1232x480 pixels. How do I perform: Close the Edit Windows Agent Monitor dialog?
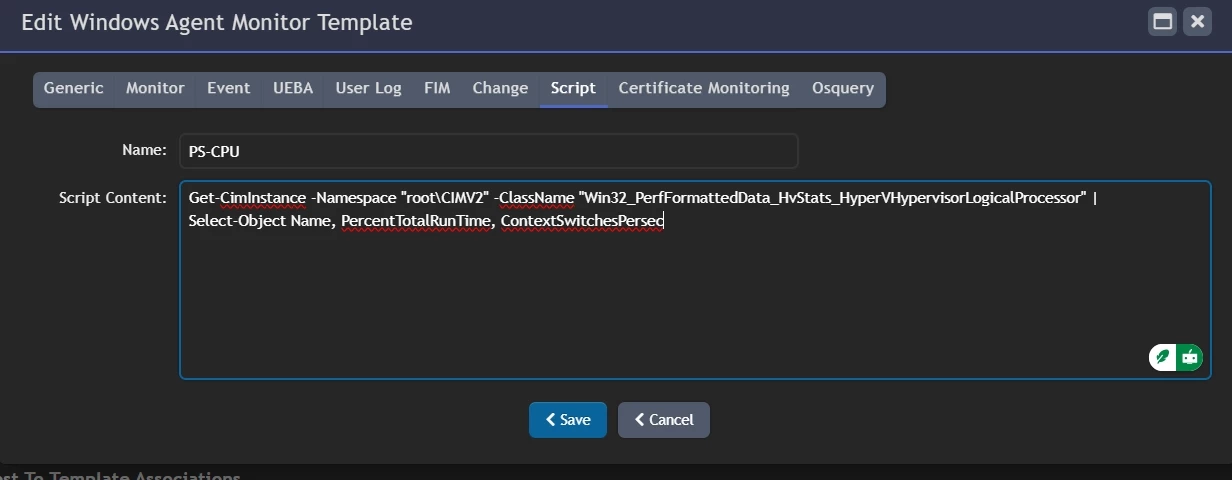click(1196, 22)
